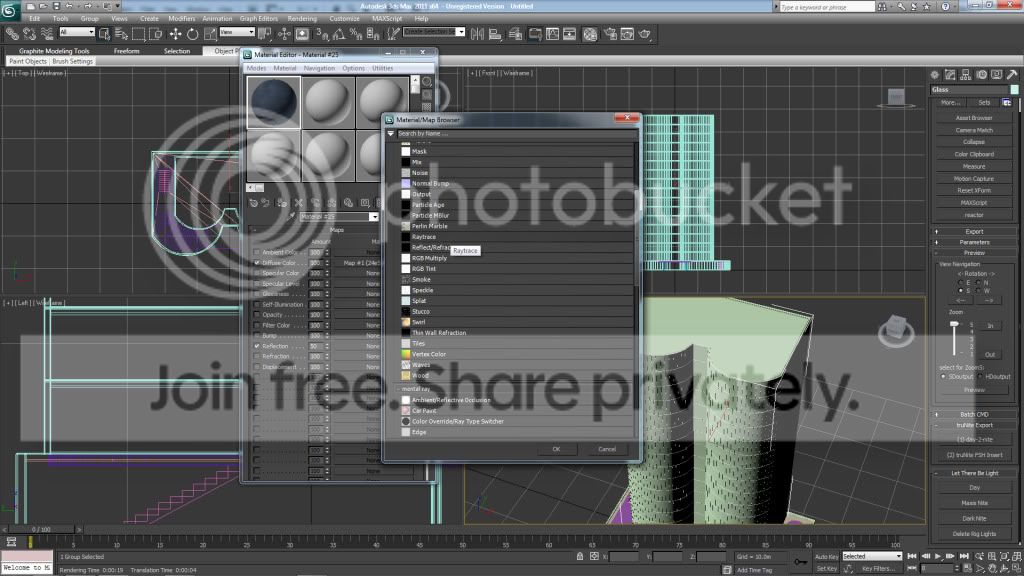Click the animation time slider

(x=40, y=530)
